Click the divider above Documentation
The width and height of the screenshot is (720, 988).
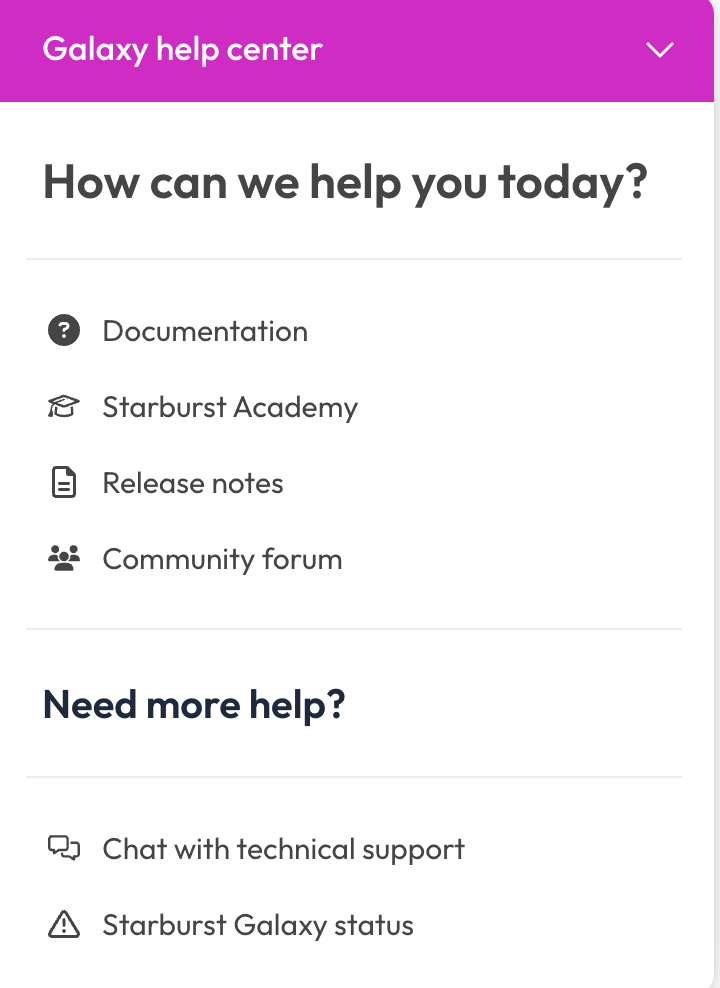(x=354, y=258)
